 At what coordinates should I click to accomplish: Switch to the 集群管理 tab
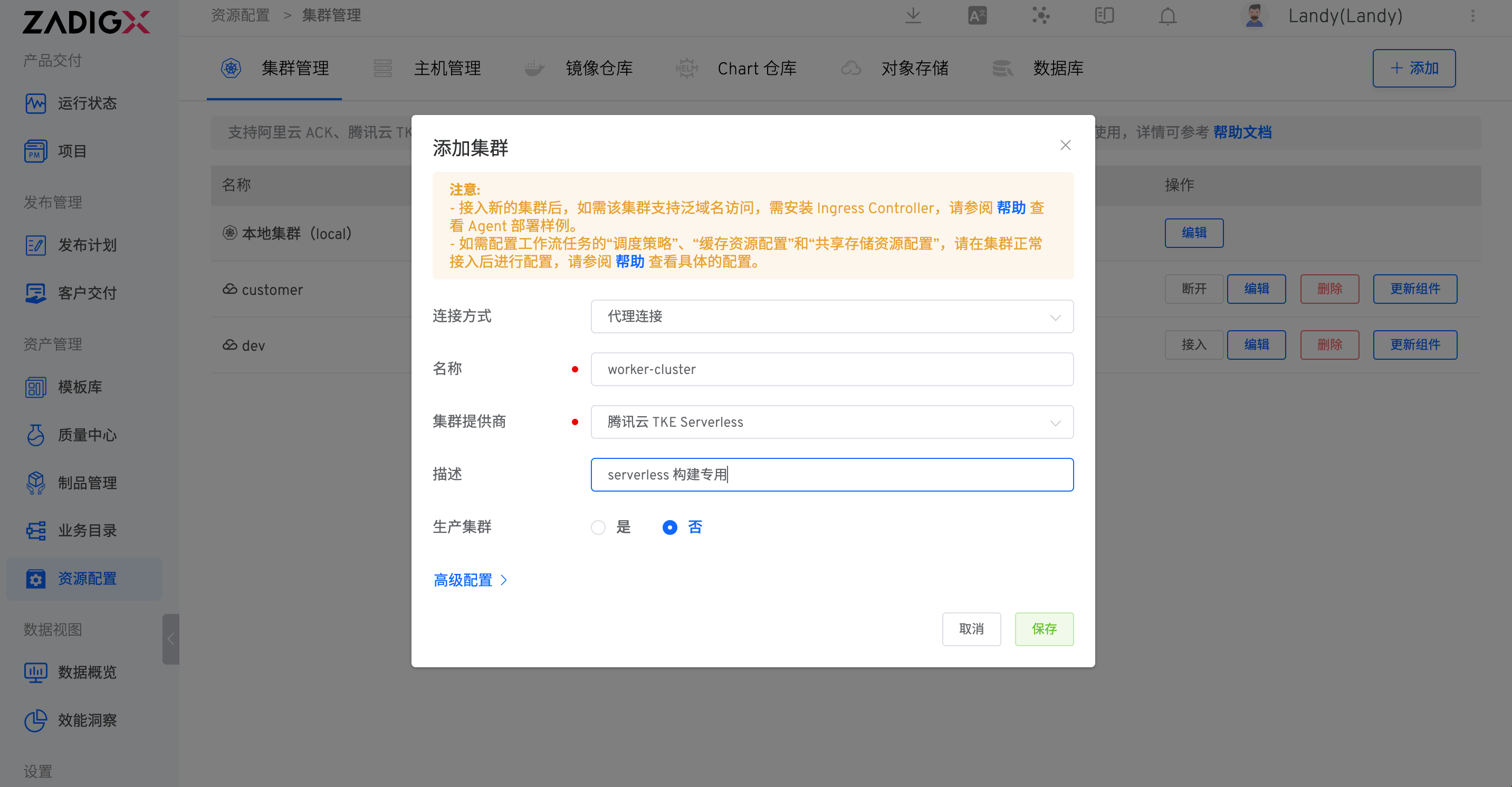[274, 68]
